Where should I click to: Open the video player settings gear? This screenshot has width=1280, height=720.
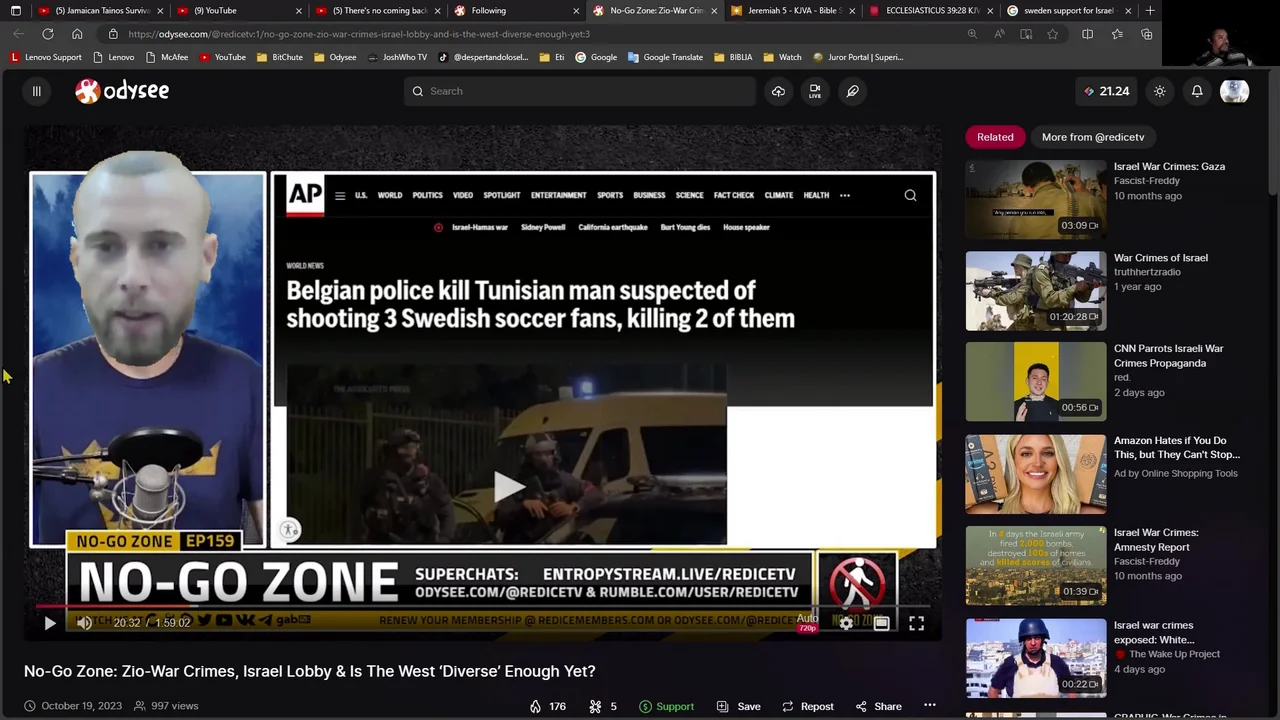click(846, 623)
